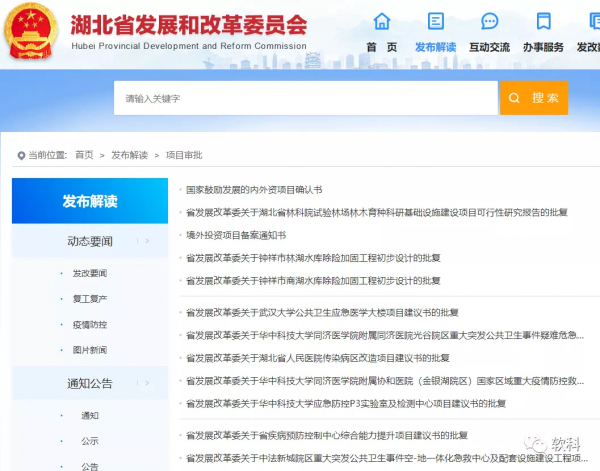Open the 图片新闻 sidebar item
This screenshot has width=600, height=471.
coord(90,350)
